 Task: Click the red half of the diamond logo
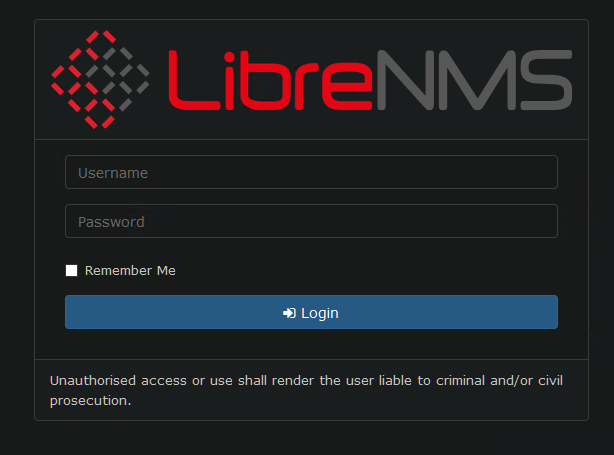tap(83, 79)
